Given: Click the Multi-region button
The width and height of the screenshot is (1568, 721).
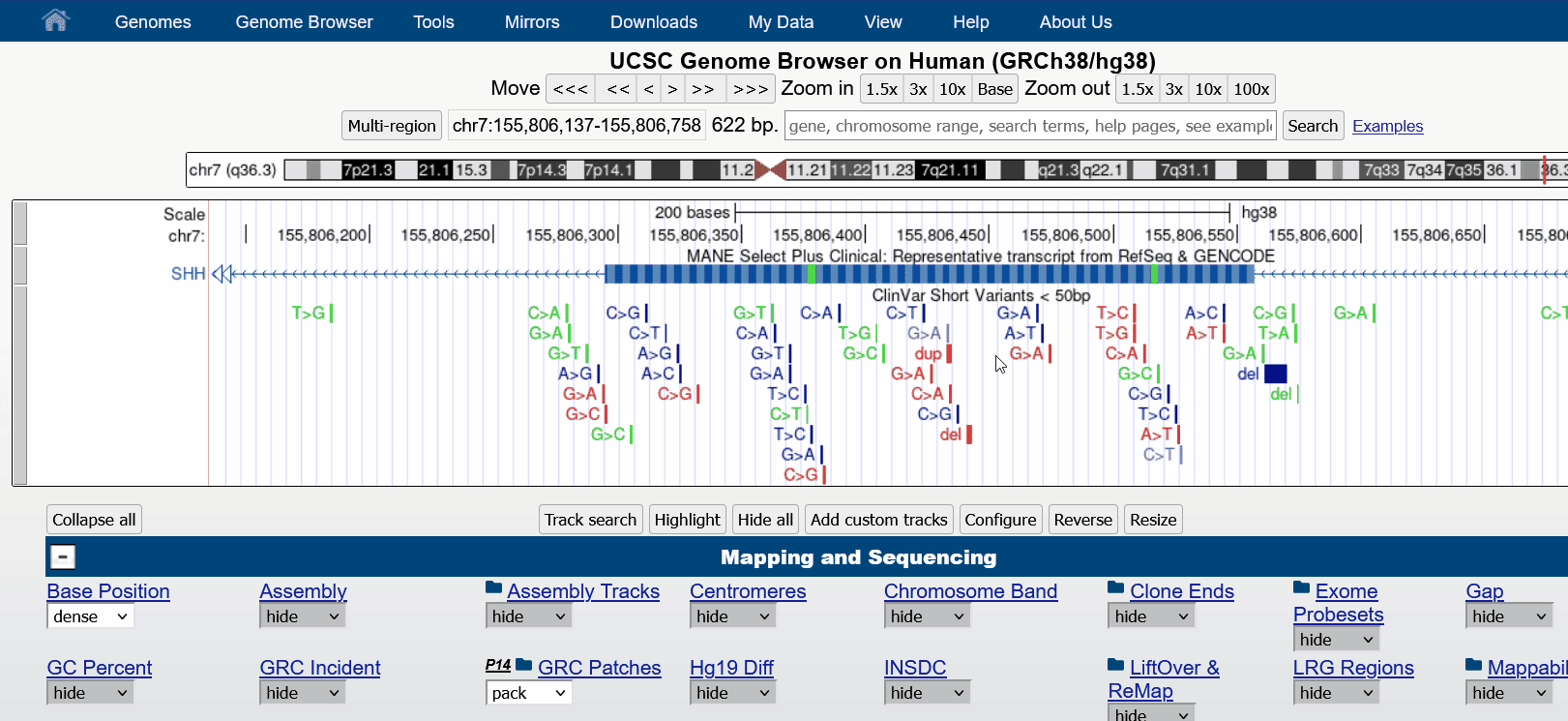Looking at the screenshot, I should 392,126.
